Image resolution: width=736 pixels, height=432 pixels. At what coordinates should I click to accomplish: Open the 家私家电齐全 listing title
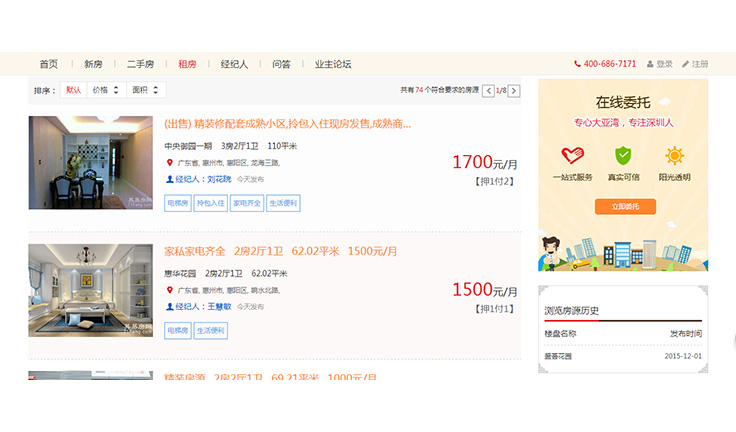[x=195, y=251]
